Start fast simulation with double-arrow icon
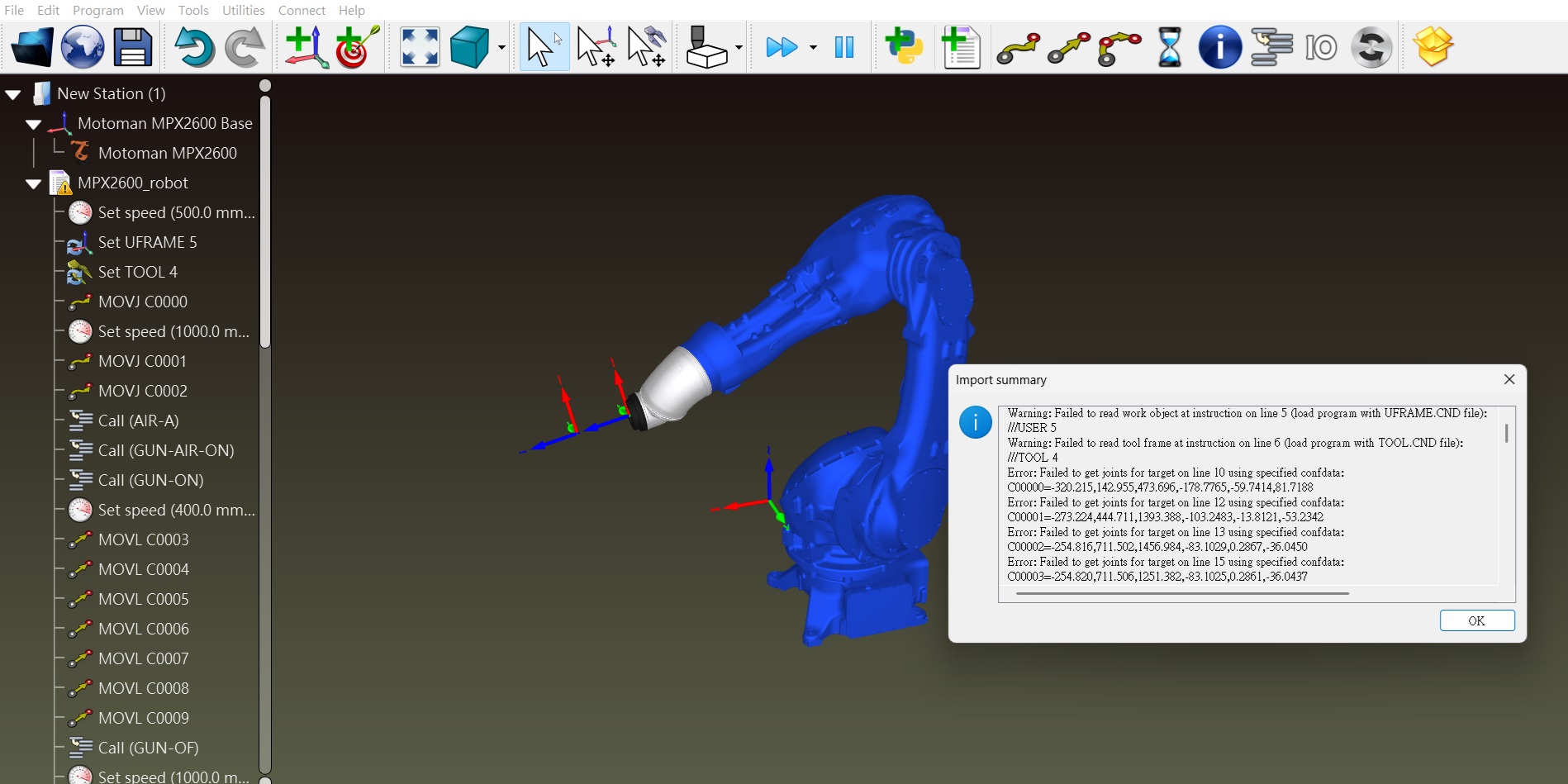Viewport: 1568px width, 784px height. 782,47
